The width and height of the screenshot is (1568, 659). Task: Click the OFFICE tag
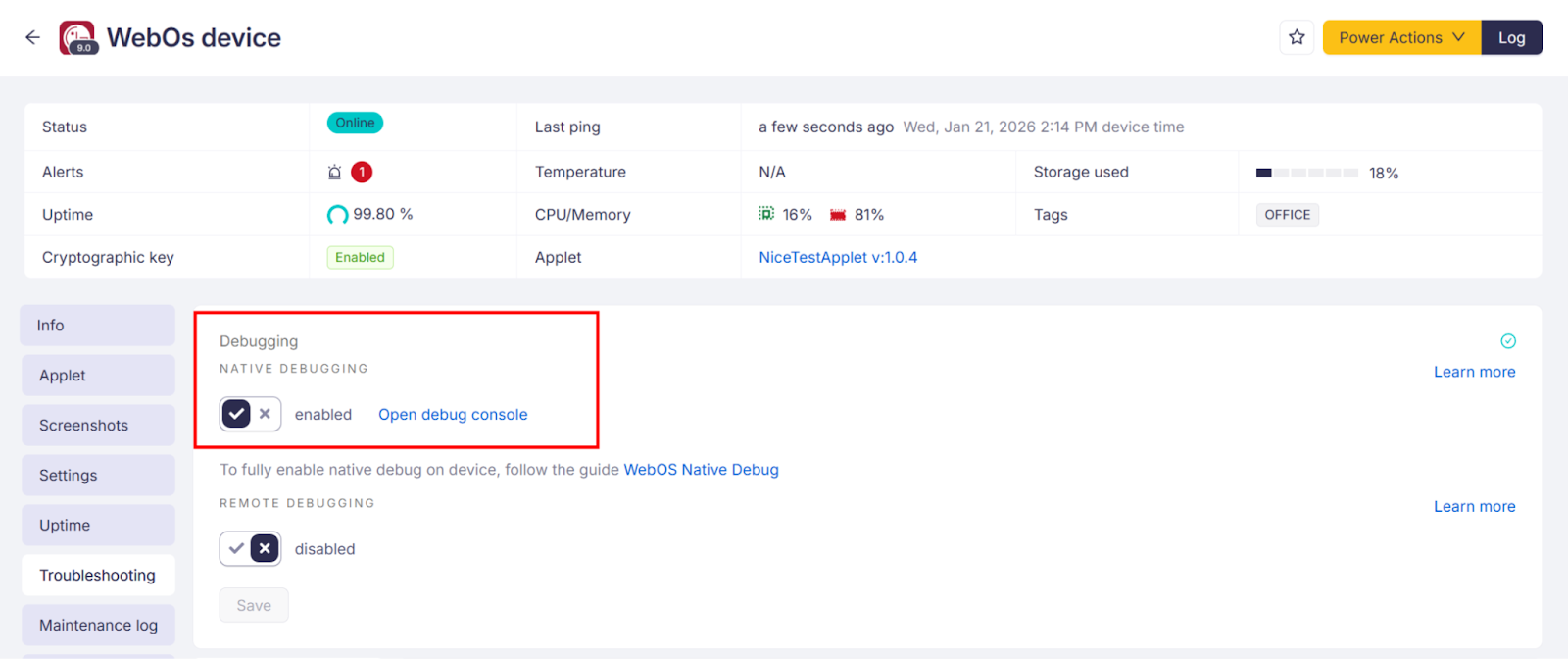tap(1287, 215)
